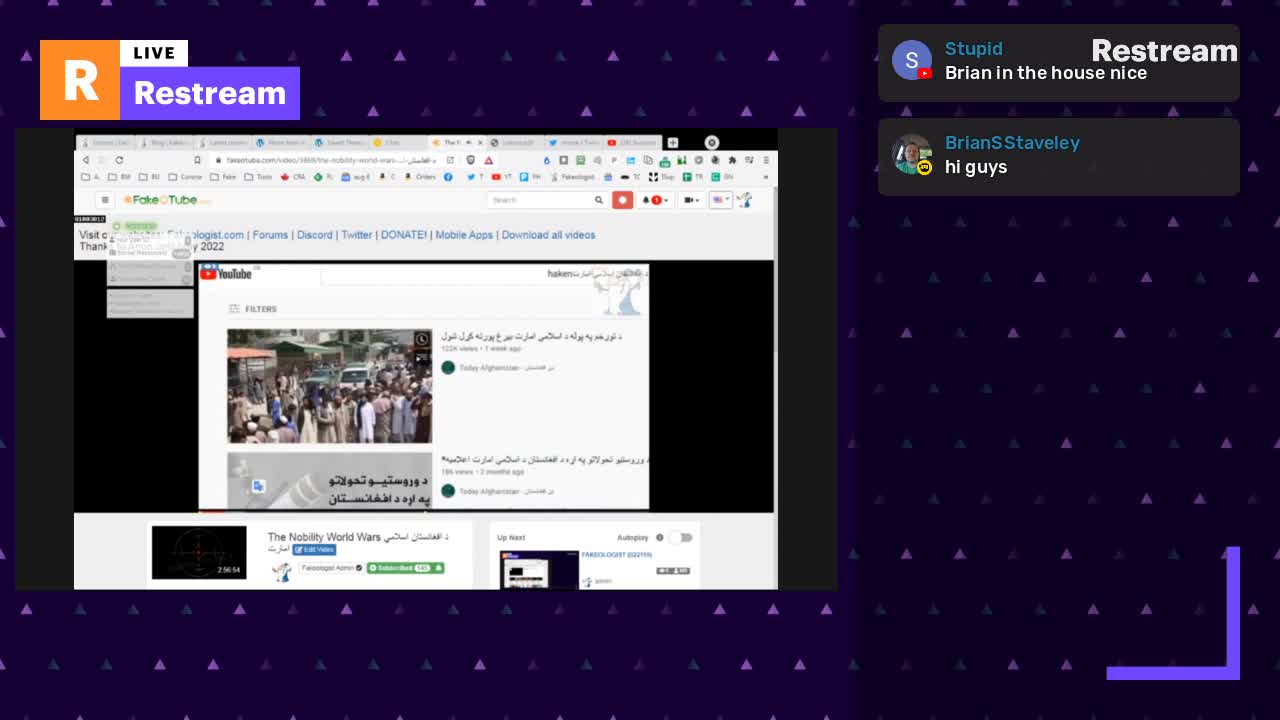Open the Fake bookmarks folder

click(224, 177)
